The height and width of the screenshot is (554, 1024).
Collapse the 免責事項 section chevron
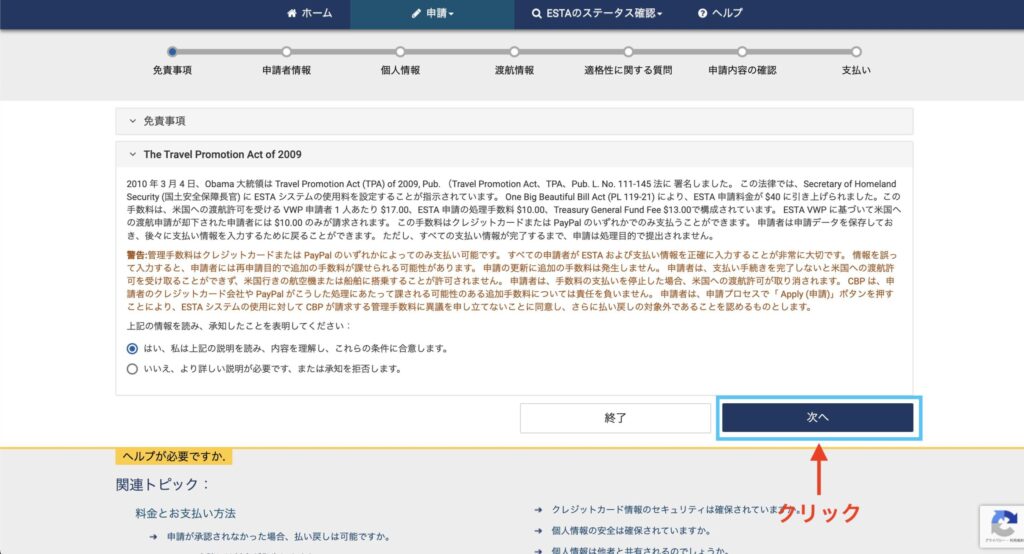[x=132, y=121]
